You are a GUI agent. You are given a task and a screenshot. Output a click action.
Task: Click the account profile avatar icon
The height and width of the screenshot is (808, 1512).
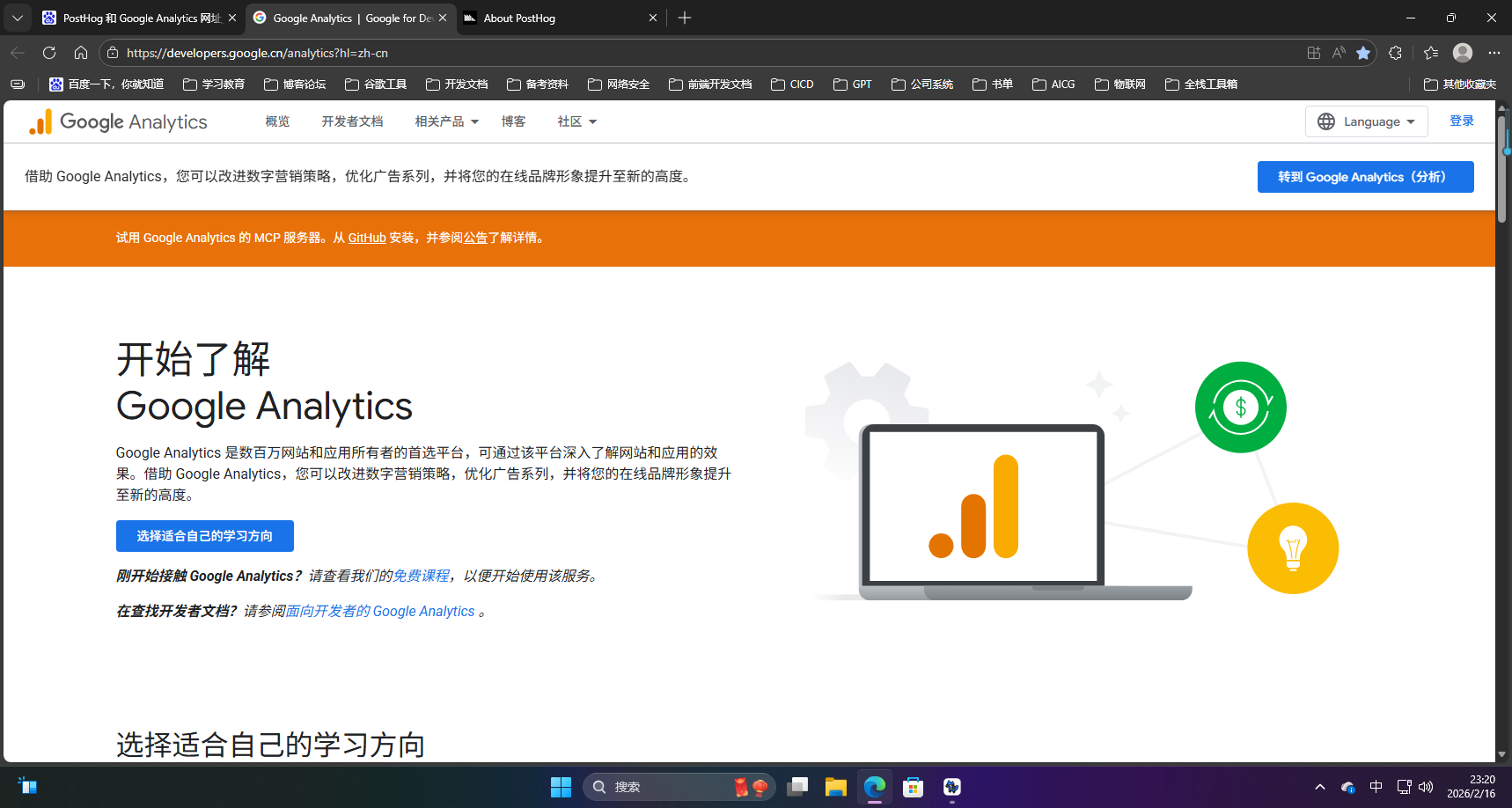point(1463,53)
